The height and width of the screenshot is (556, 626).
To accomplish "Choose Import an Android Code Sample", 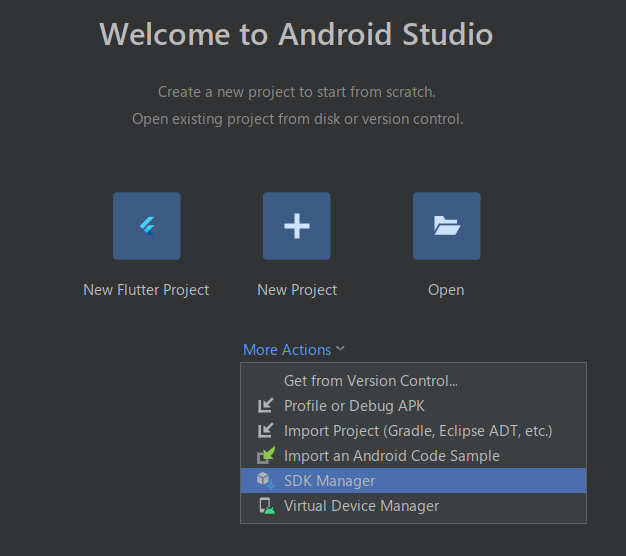I will pyautogui.click(x=414, y=456).
